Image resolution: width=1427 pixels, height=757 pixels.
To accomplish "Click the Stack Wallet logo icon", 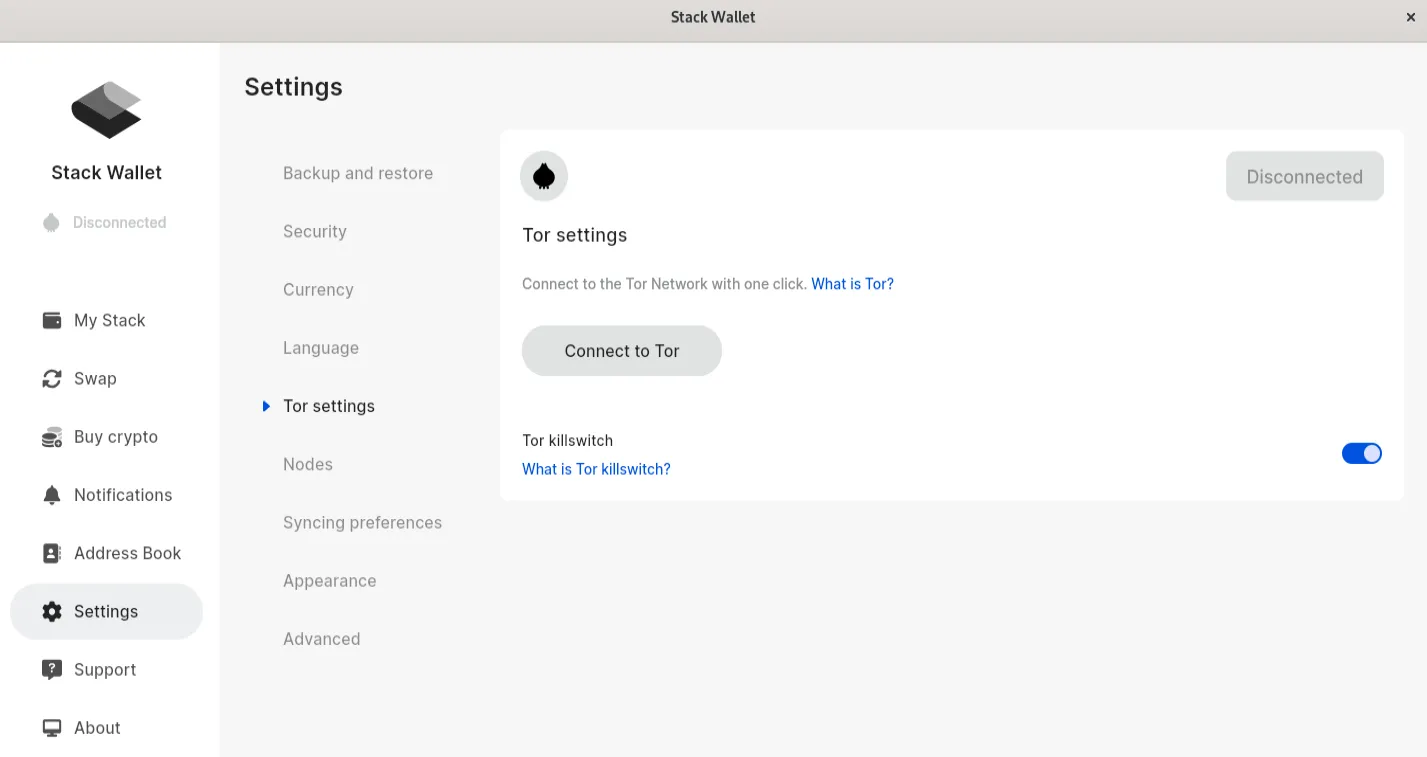I will tap(106, 110).
